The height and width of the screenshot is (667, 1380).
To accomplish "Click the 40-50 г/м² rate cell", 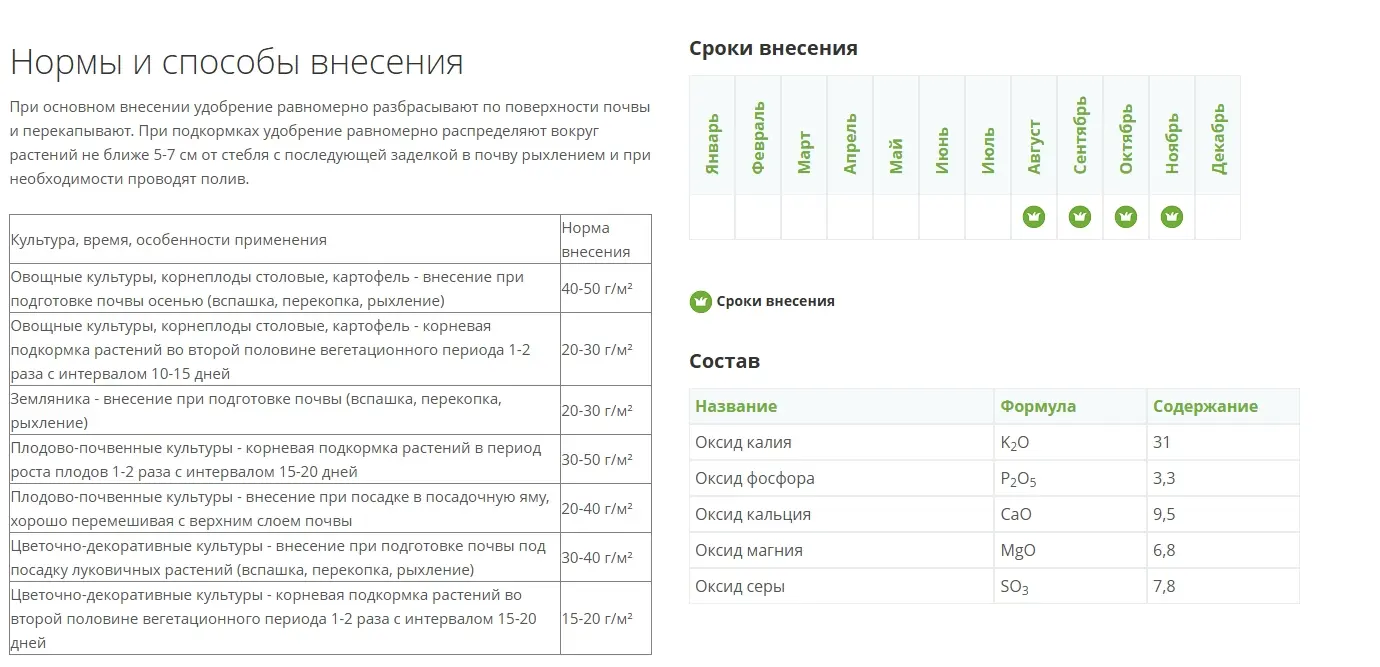I will [x=597, y=289].
